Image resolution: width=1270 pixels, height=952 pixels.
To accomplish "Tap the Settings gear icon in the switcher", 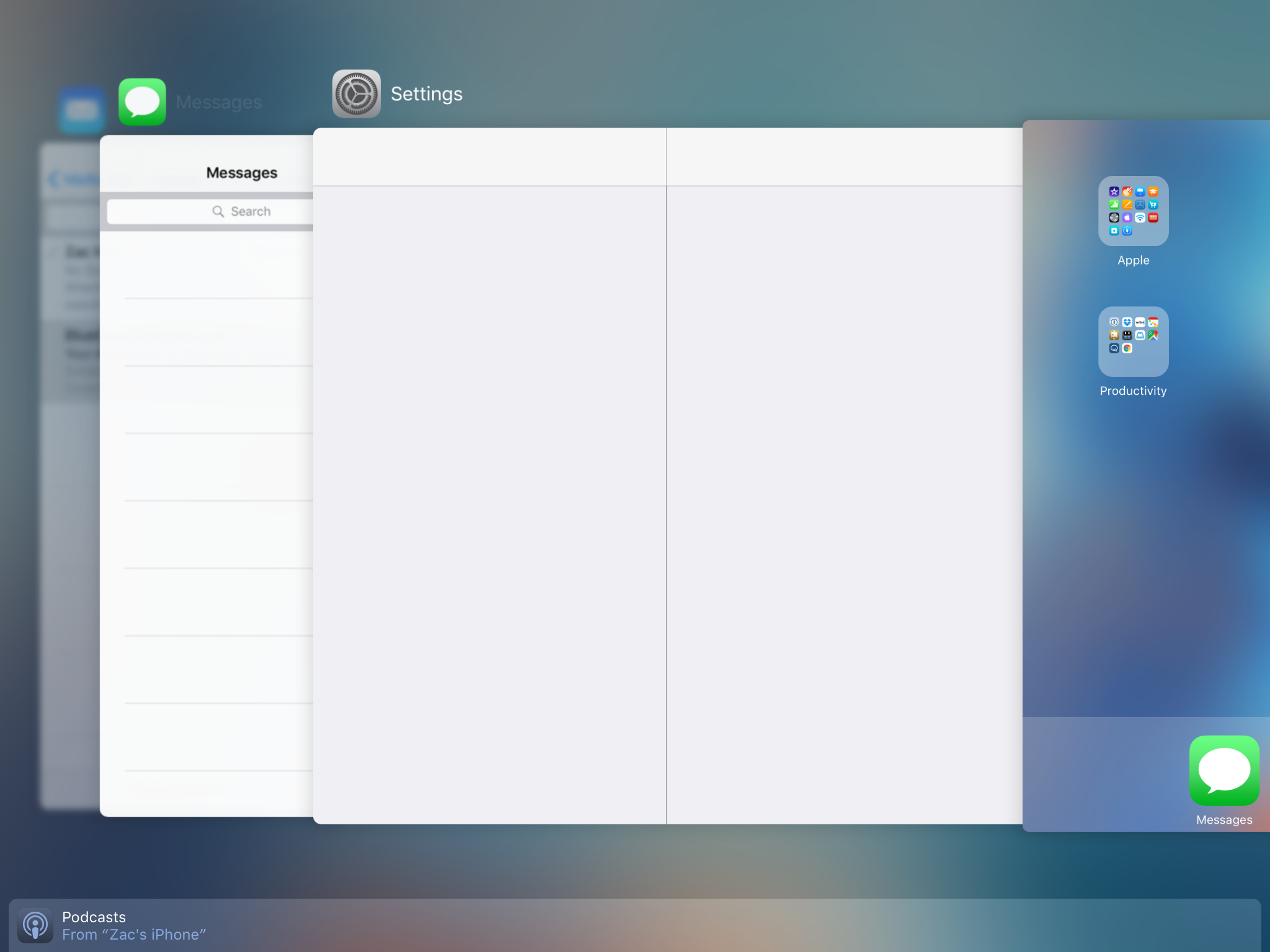I will pos(357,94).
